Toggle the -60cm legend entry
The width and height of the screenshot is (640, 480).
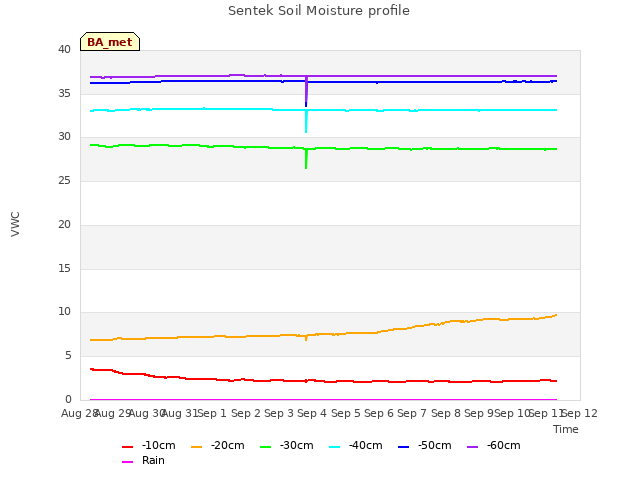(x=493, y=445)
